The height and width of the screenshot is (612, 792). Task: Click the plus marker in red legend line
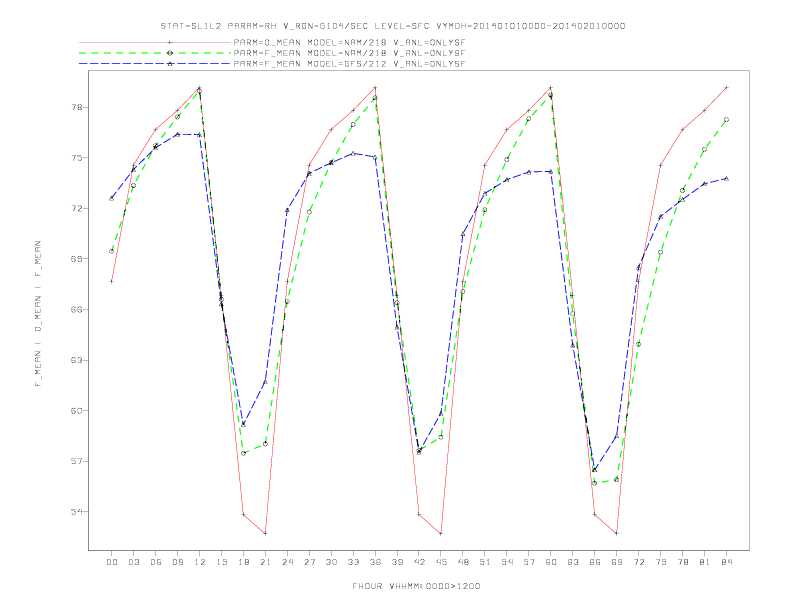[170, 42]
